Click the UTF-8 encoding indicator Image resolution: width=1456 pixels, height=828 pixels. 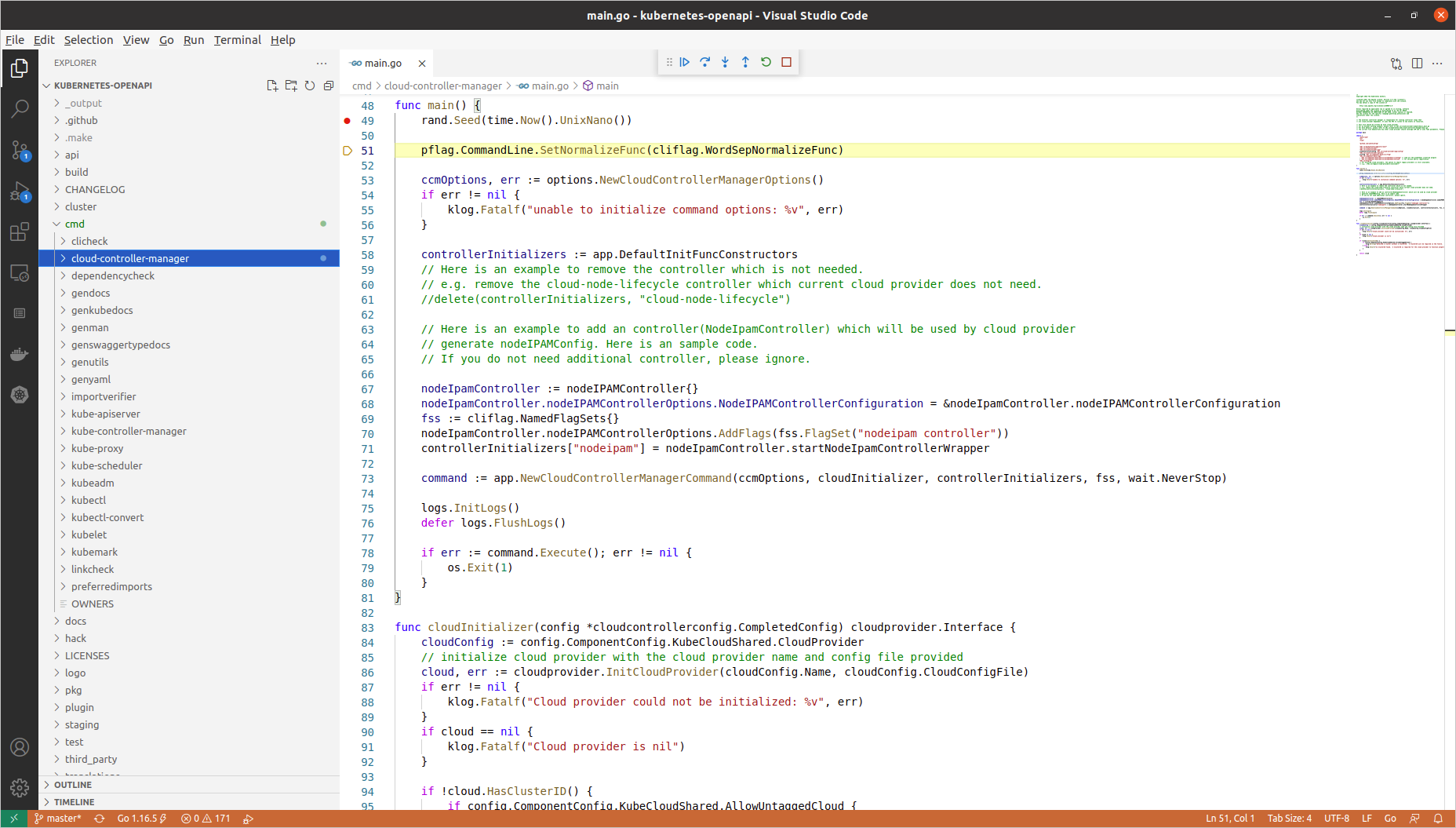click(x=1337, y=819)
